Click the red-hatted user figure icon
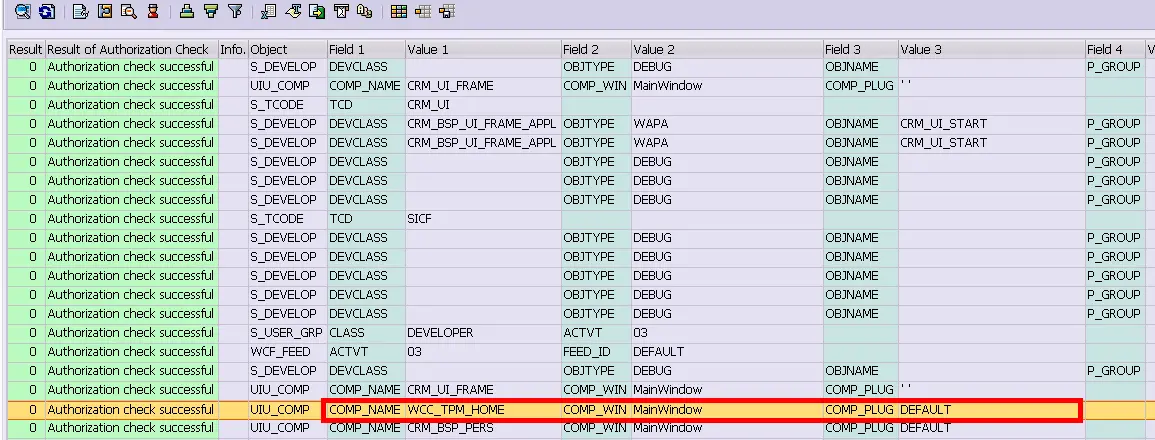 click(152, 11)
